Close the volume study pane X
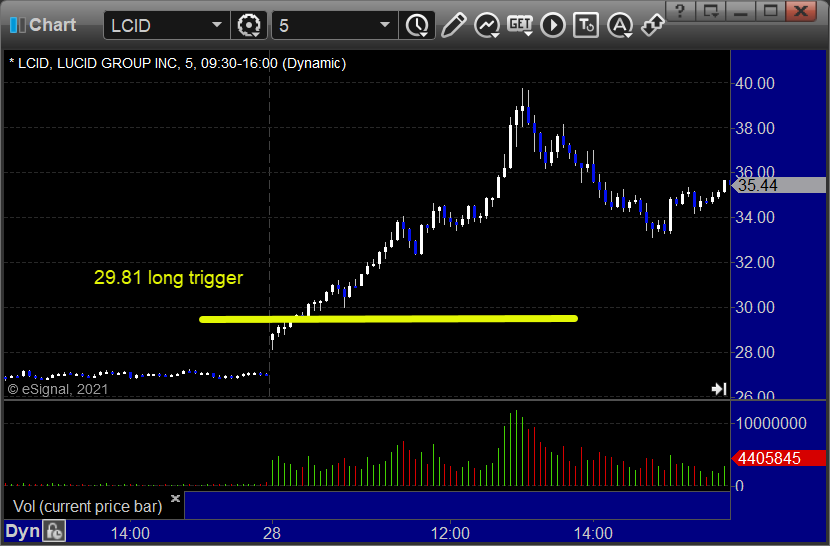The height and width of the screenshot is (546, 830). (175, 498)
